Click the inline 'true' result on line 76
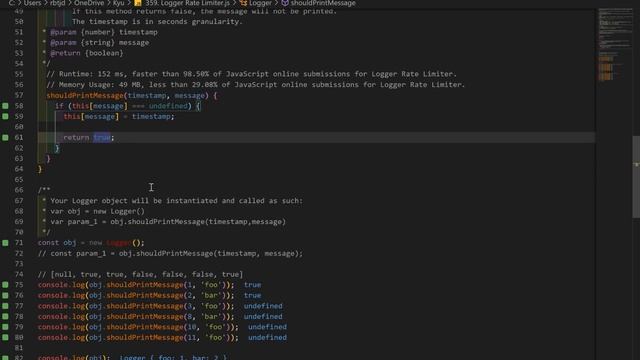The height and width of the screenshot is (360, 640). pyautogui.click(x=253, y=296)
